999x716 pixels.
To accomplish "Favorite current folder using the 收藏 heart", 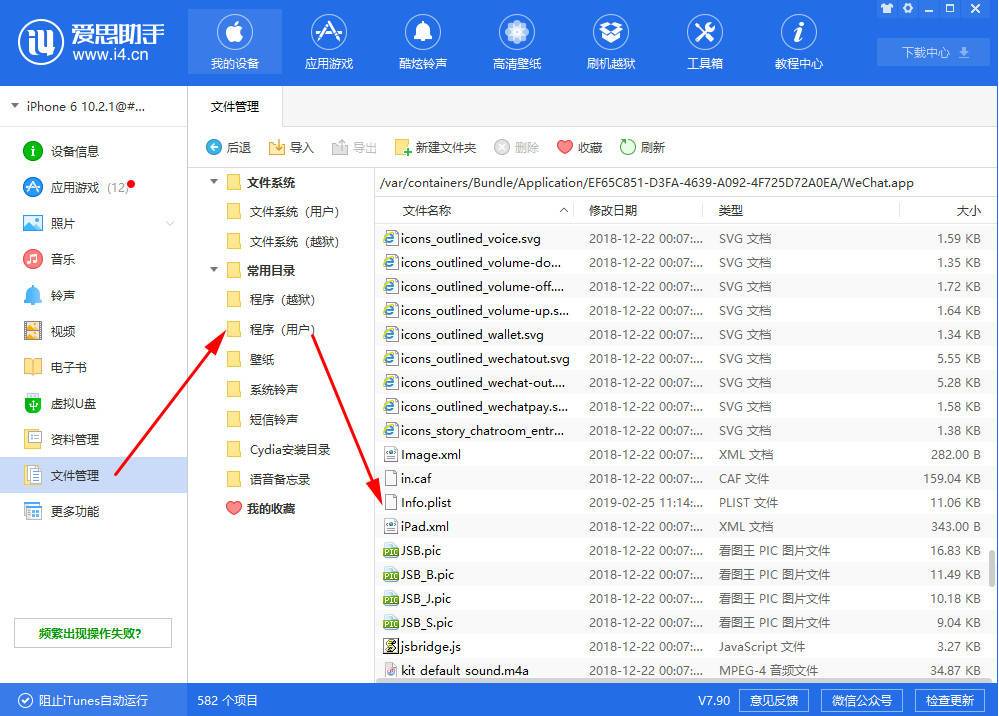I will click(578, 146).
